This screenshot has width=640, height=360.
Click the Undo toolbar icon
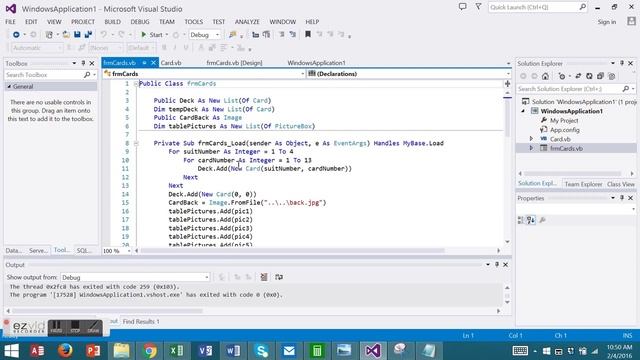tap(104, 35)
